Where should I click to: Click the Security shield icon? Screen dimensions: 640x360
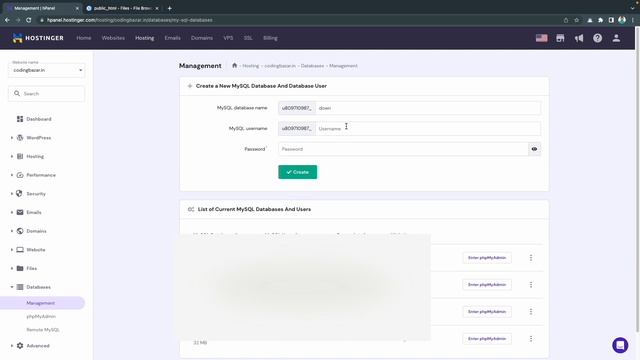coord(19,193)
